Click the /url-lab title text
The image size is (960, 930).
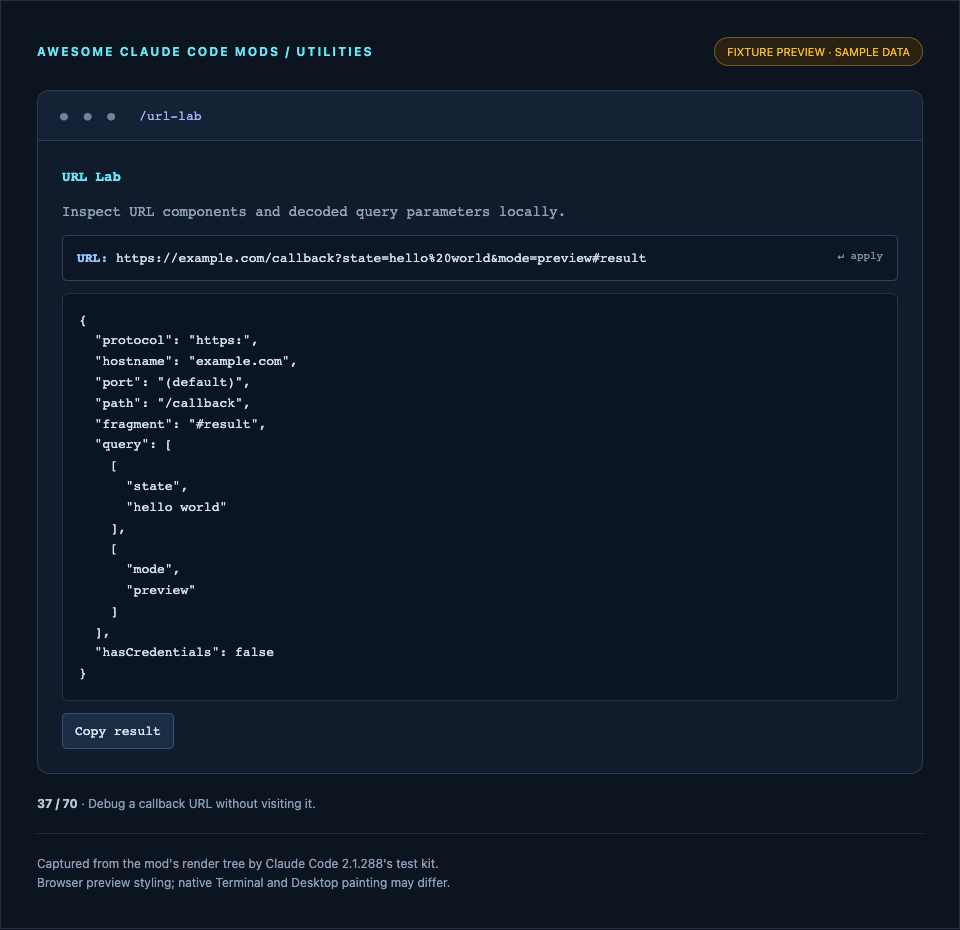tap(170, 116)
